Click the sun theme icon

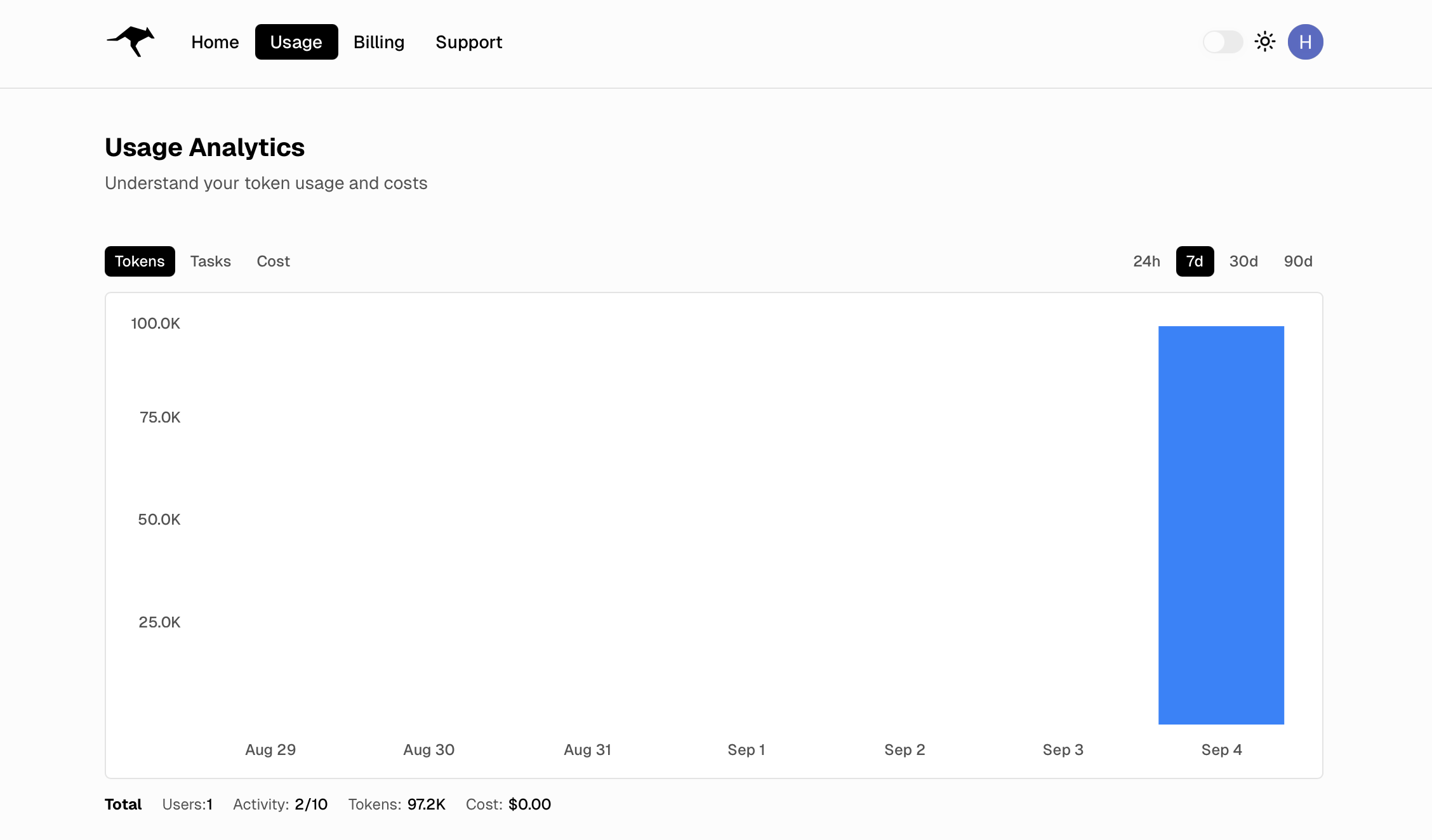tap(1264, 41)
